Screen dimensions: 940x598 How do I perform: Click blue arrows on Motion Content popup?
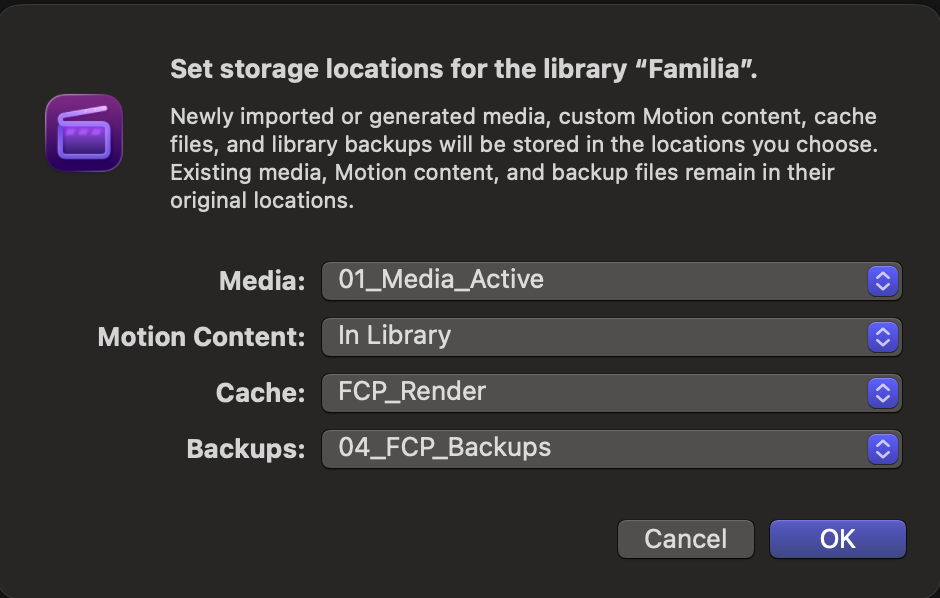(882, 337)
